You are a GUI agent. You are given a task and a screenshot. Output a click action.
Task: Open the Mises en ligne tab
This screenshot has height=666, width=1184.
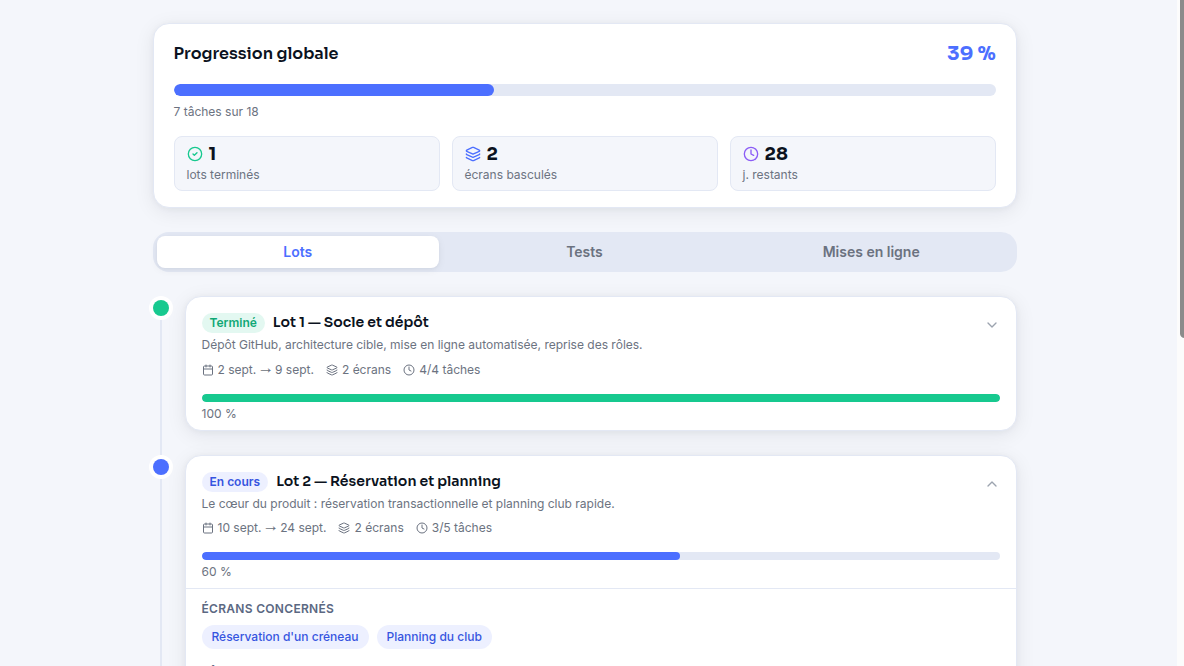point(871,252)
